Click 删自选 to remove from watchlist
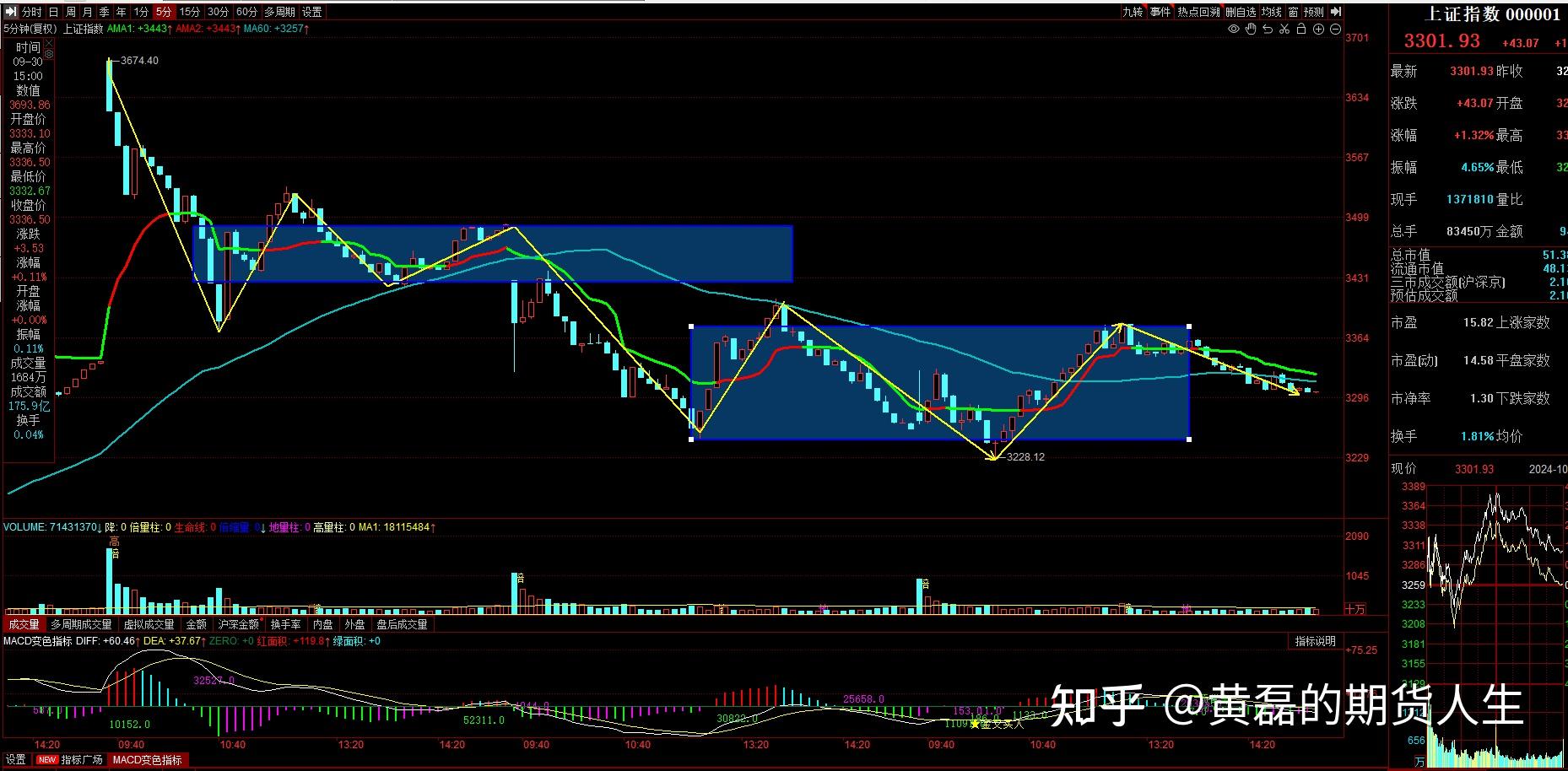 click(x=1241, y=12)
